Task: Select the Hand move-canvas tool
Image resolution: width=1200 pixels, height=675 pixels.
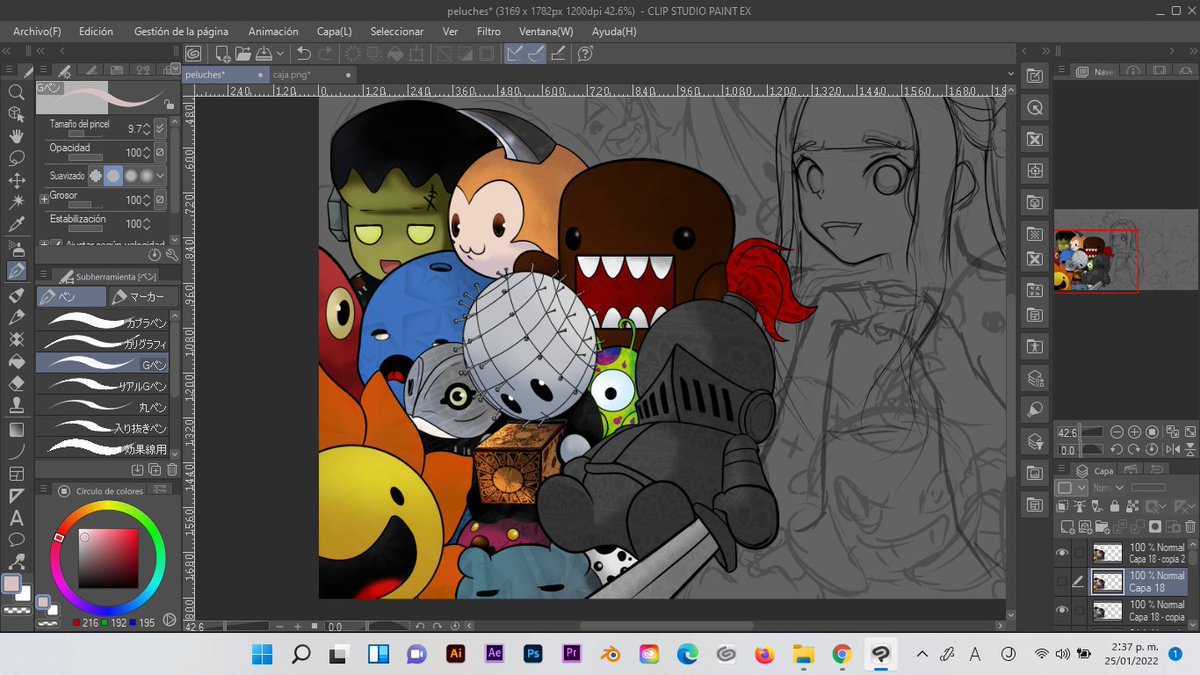Action: (x=16, y=136)
